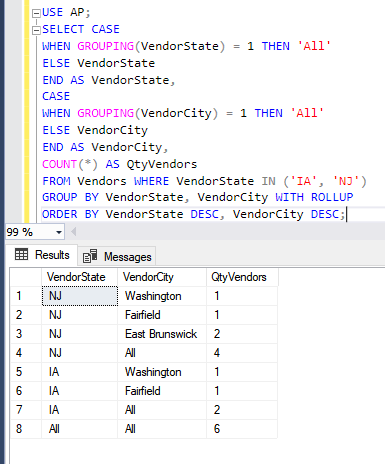Image resolution: width=385 pixels, height=464 pixels.
Task: Click the ROLLUP keyword in the query
Action: [332, 197]
